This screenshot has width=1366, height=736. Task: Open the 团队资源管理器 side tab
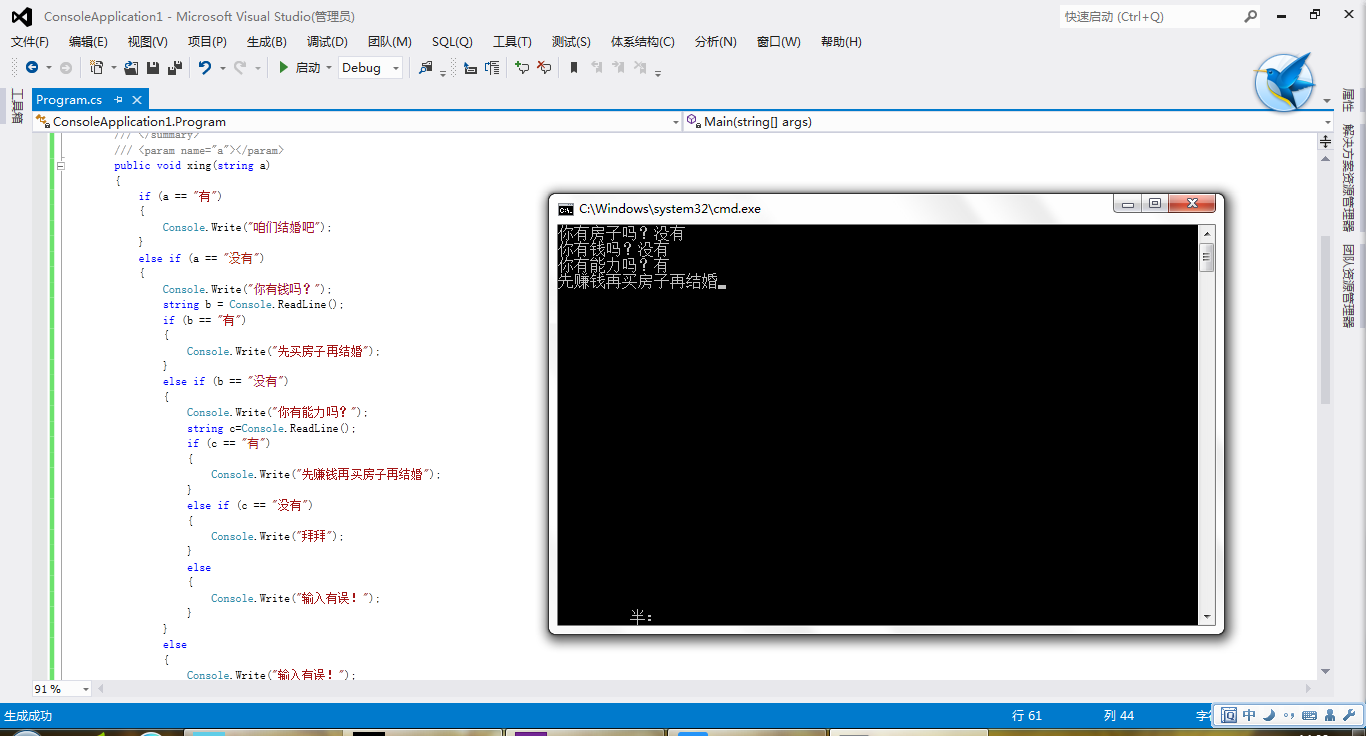click(1348, 286)
